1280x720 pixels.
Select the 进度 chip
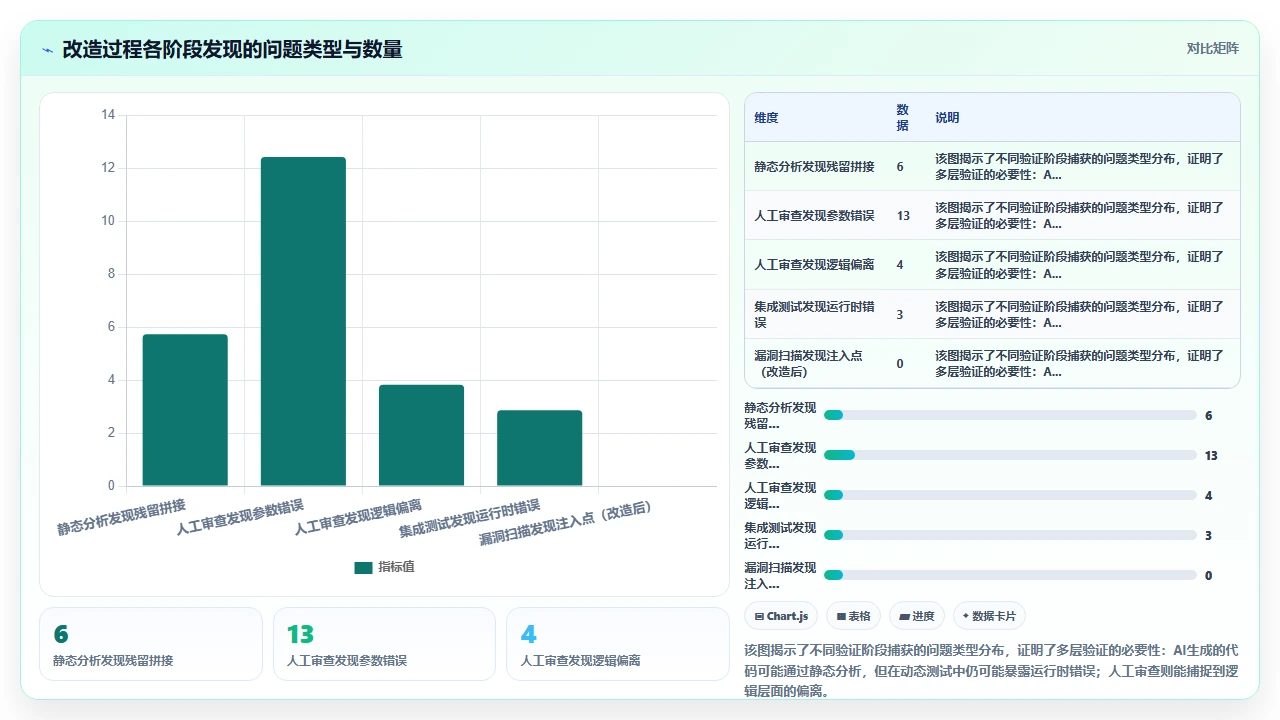tap(916, 616)
